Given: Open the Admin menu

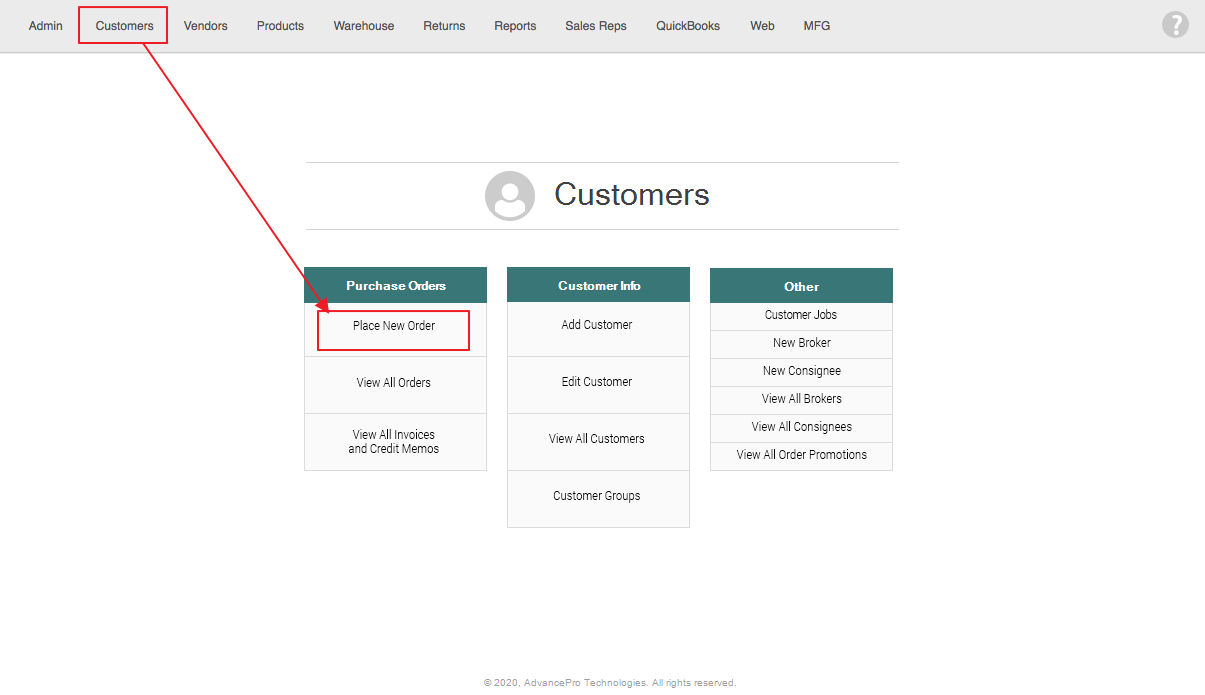Looking at the screenshot, I should pos(45,26).
